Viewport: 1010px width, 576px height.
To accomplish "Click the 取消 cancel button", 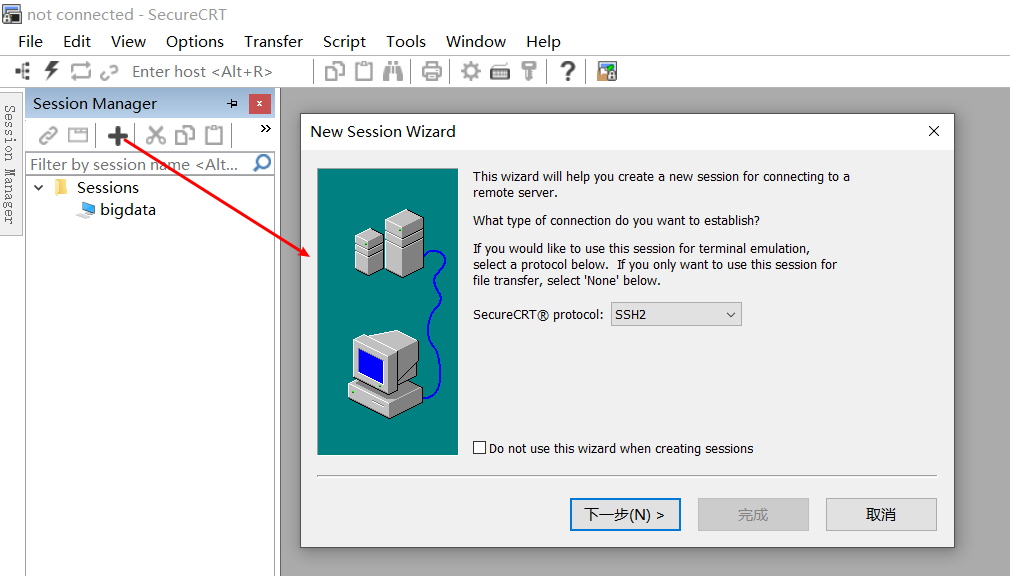I will point(881,514).
